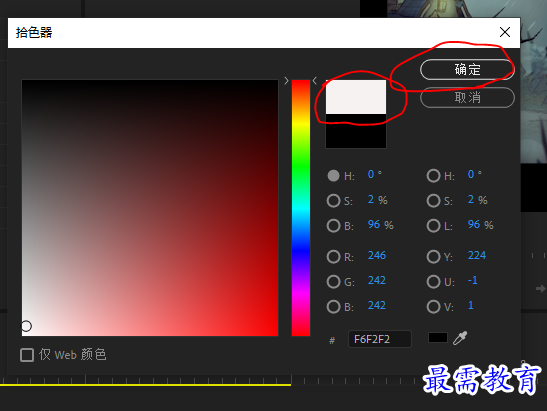Viewport: 547px width, 411px height.
Task: Click the left hue slider arrow marker
Action: click(286, 81)
